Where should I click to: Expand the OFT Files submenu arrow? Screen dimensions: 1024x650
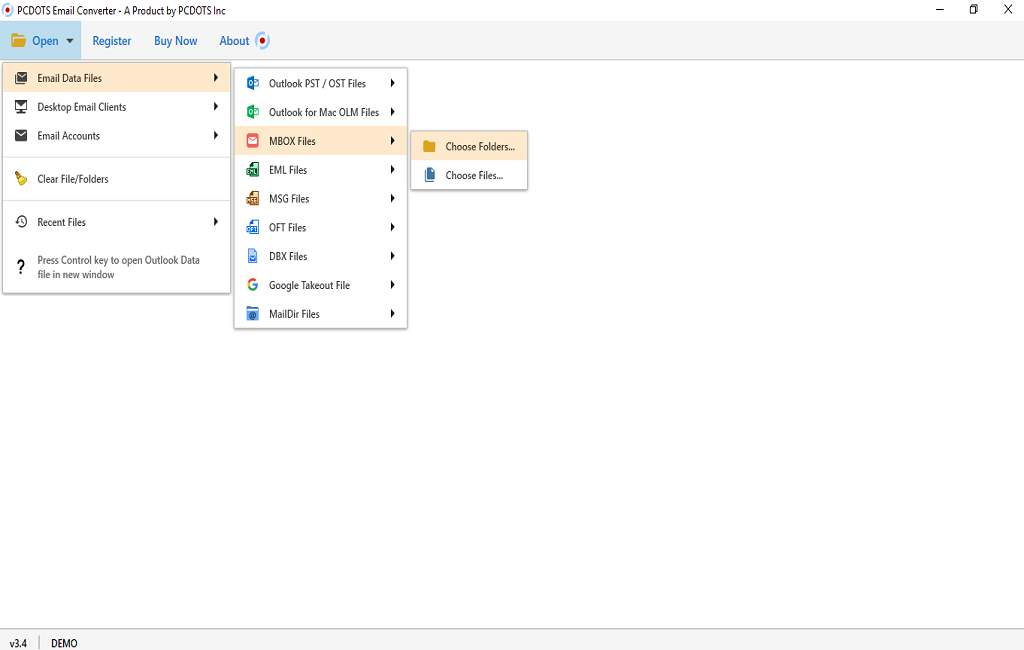click(392, 227)
